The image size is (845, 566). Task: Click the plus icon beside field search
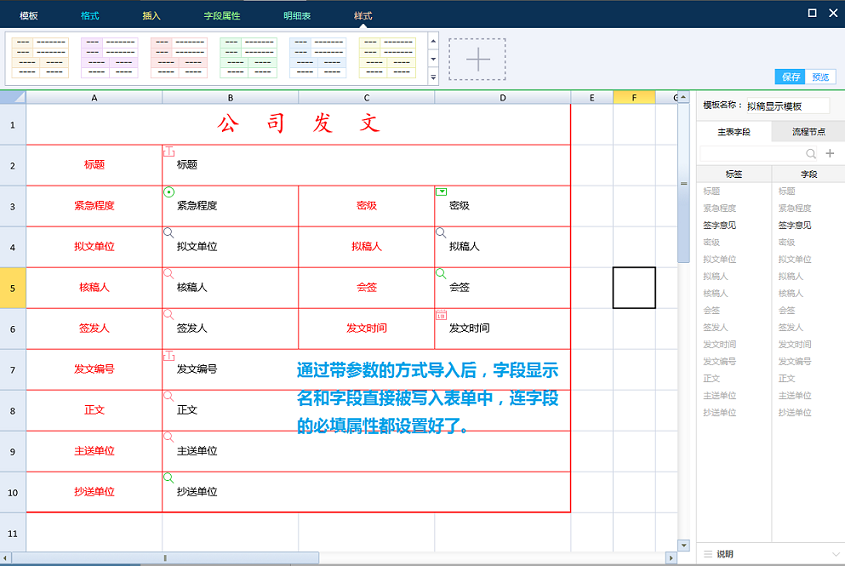point(829,153)
